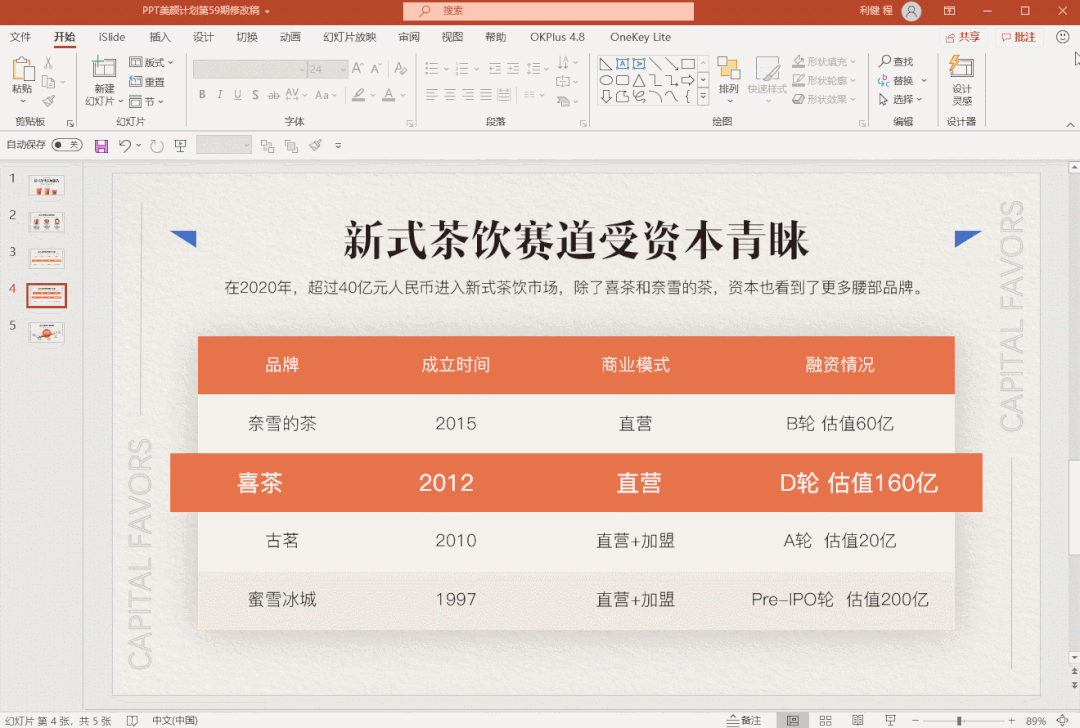Switch to the 插入 Insert tab
This screenshot has width=1080, height=728.
point(160,37)
